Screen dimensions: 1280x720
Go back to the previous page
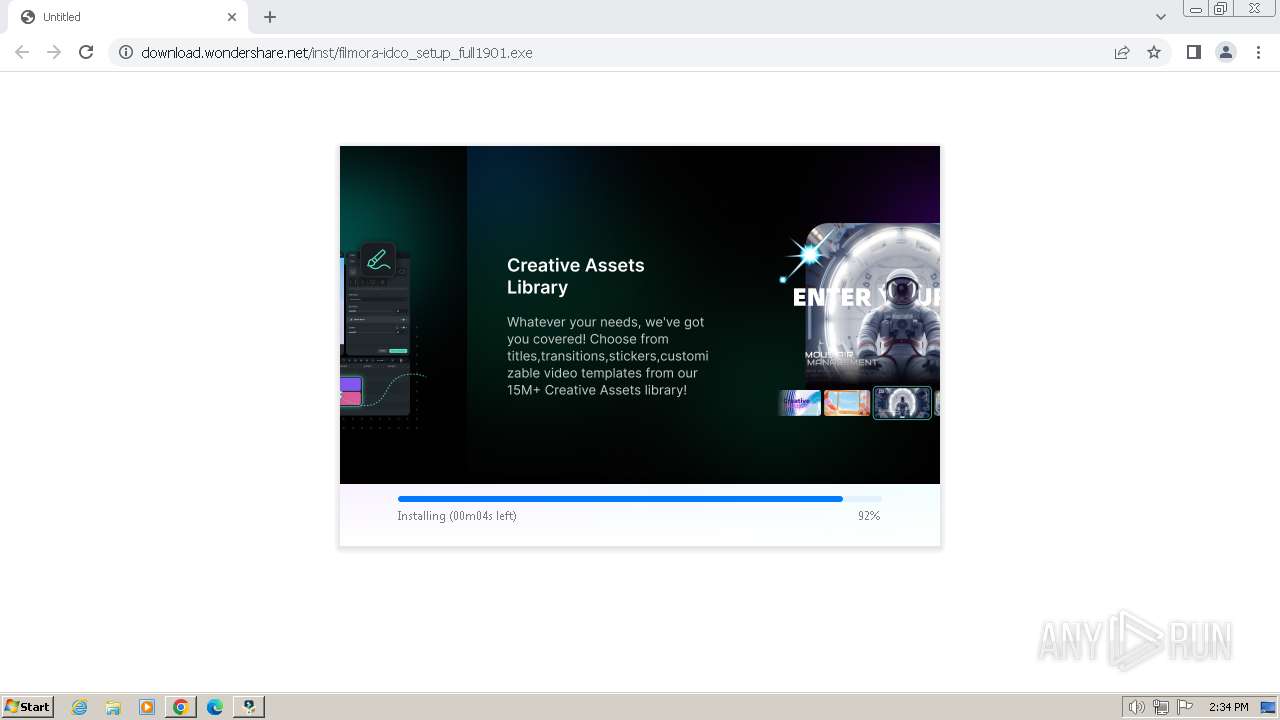coord(22,52)
